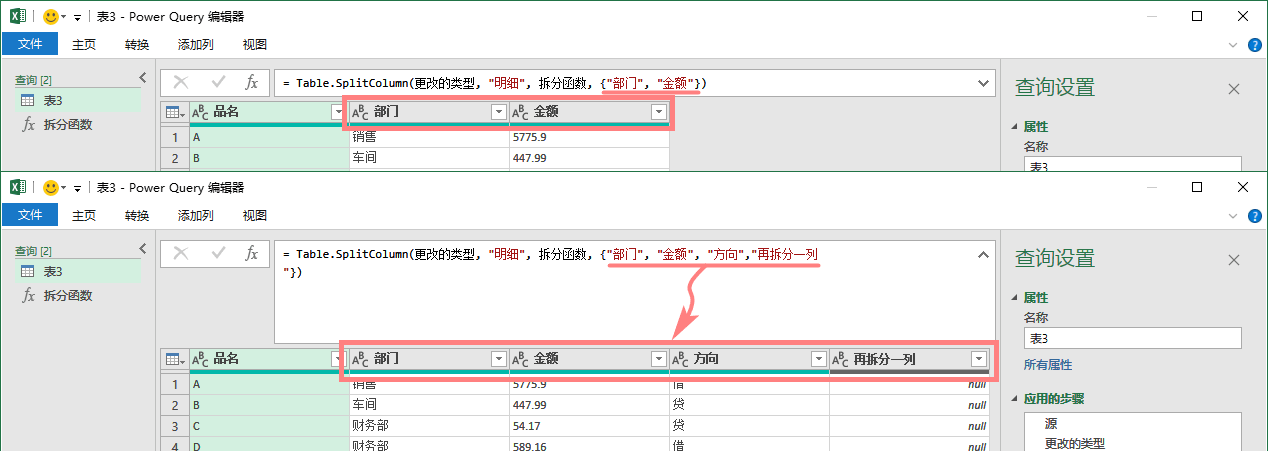Collapse 应用的步骤 section
1268x451 pixels.
1016,398
